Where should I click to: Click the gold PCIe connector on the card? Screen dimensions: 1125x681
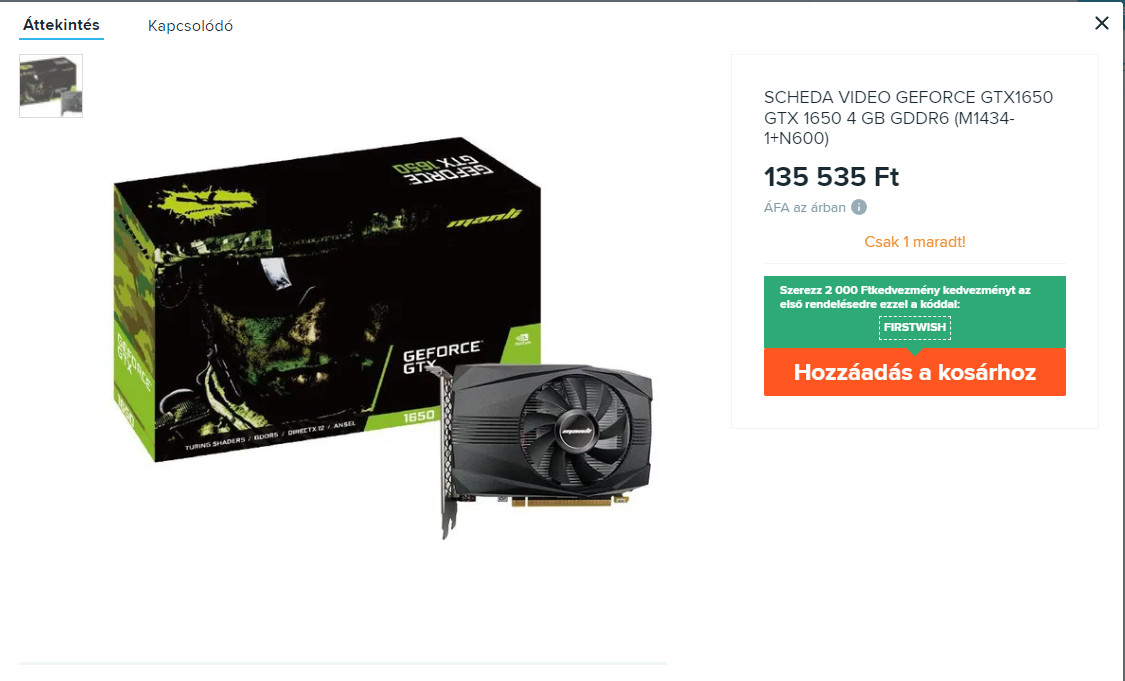570,500
